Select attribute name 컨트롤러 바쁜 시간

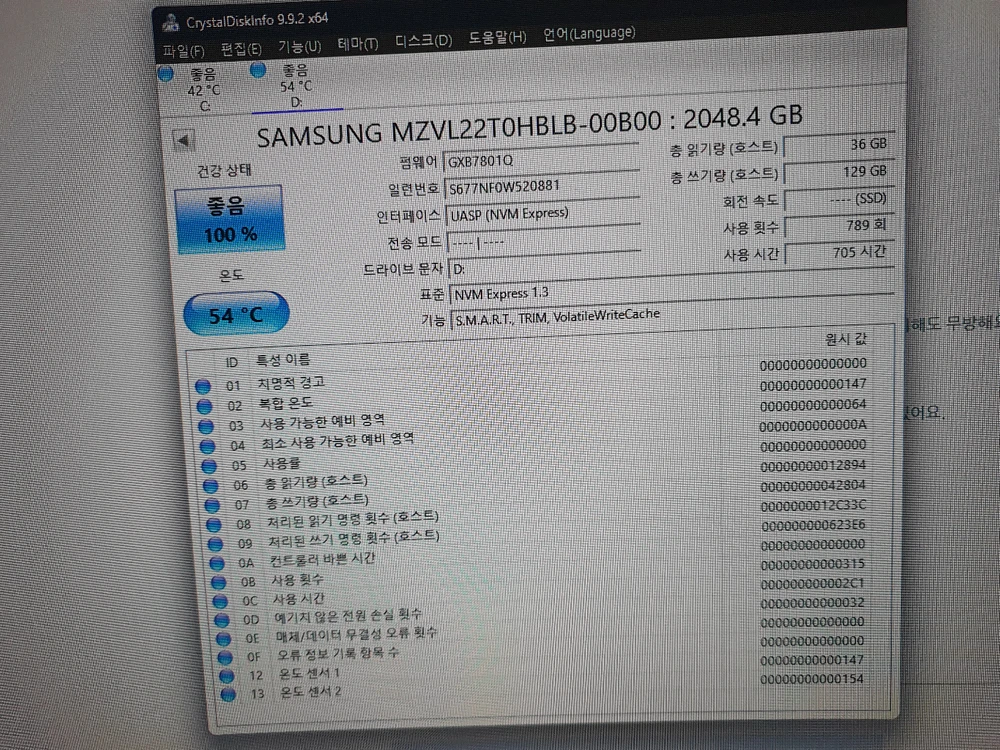[322, 561]
